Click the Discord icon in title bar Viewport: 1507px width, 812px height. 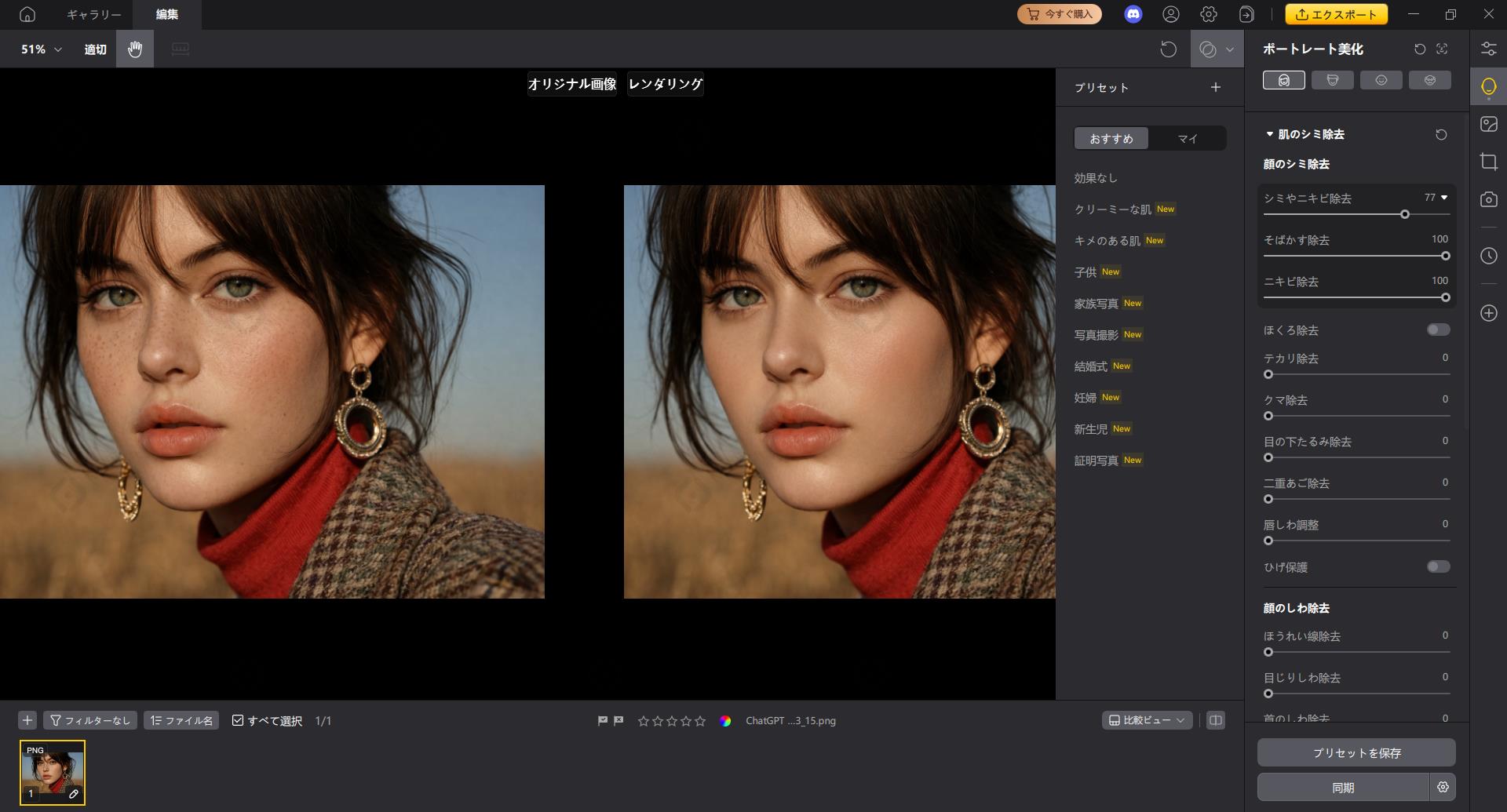(1133, 14)
